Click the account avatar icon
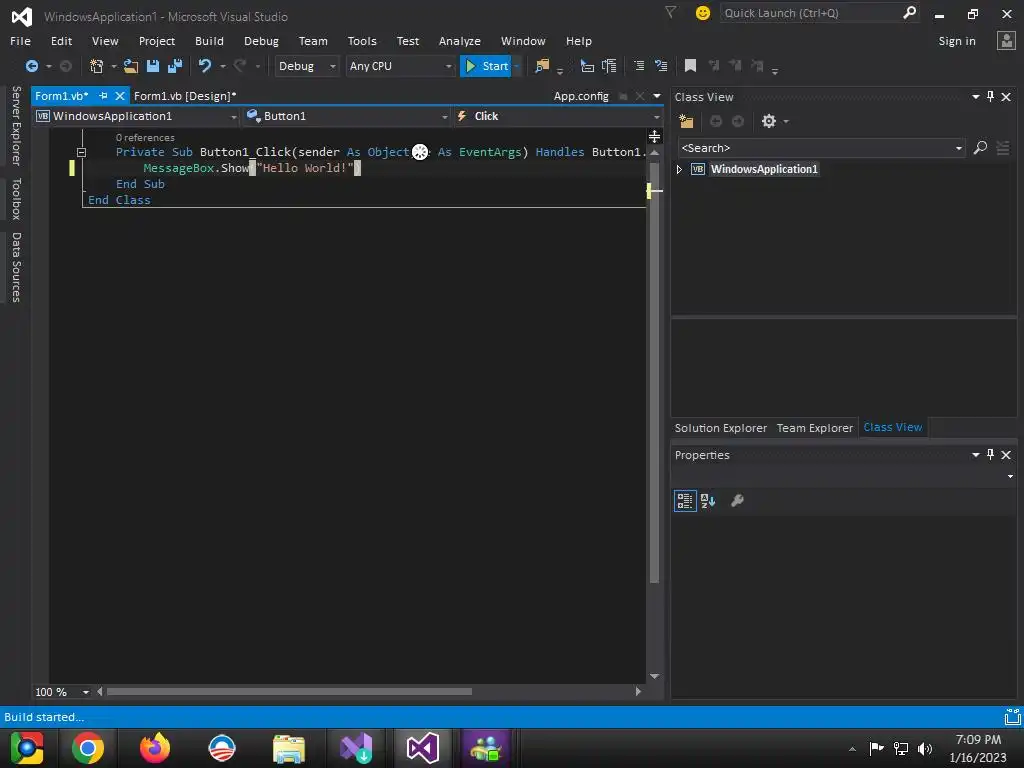Screen dimensions: 1024x768 (x=1006, y=41)
